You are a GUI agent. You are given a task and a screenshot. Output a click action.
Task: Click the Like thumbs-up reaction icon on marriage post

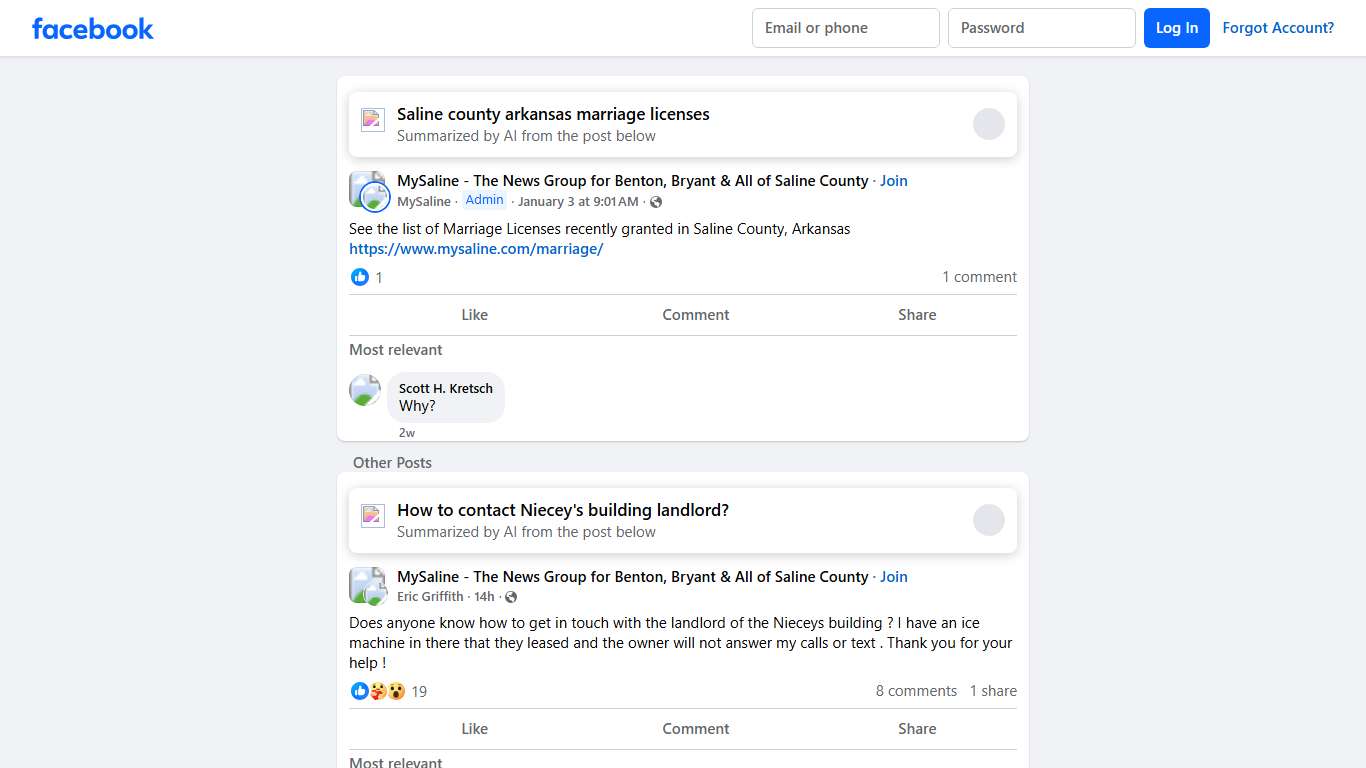coord(360,277)
